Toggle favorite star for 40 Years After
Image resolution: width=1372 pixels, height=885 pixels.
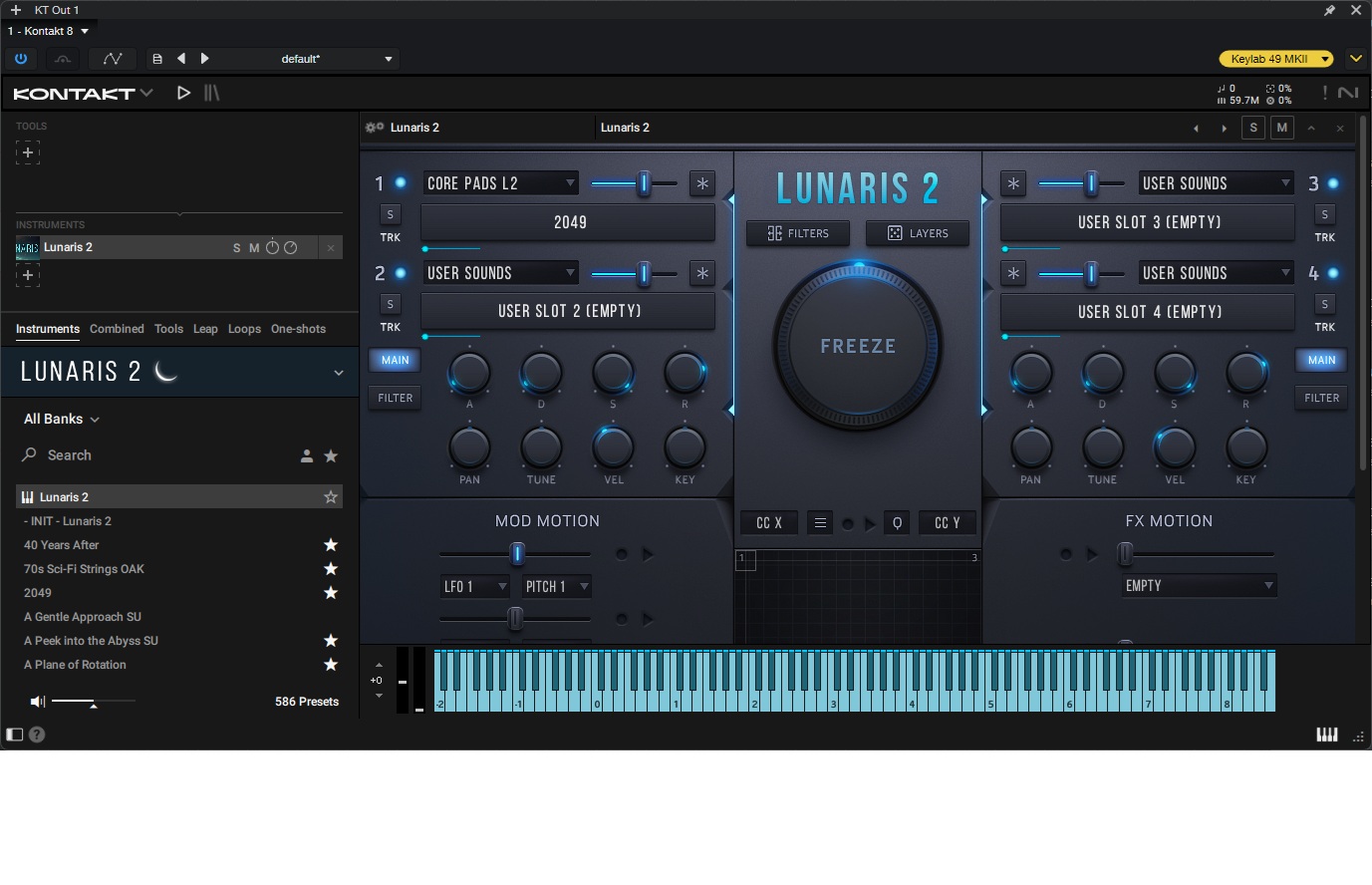(331, 545)
